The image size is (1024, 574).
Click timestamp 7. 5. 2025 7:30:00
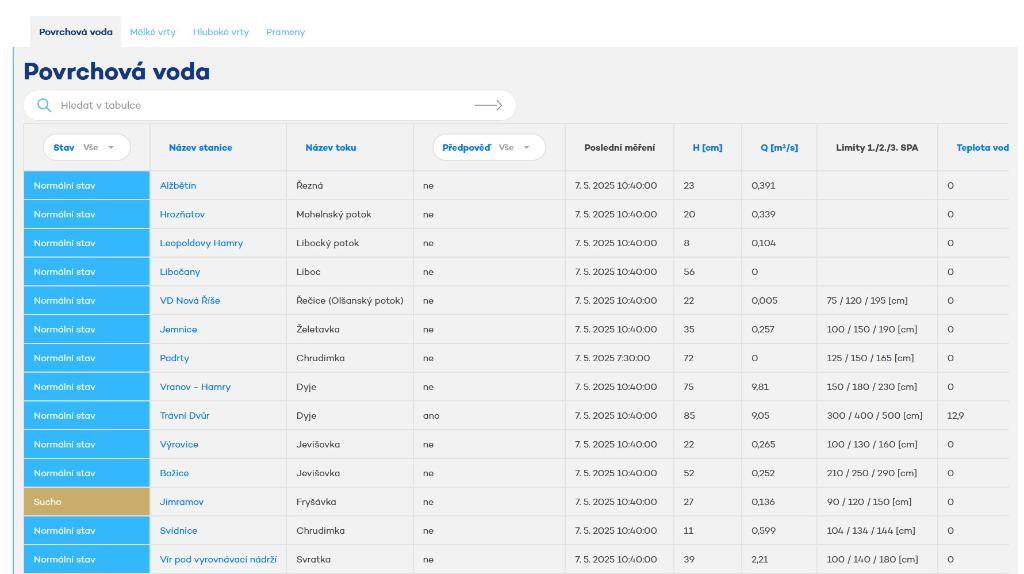pyautogui.click(x=612, y=358)
